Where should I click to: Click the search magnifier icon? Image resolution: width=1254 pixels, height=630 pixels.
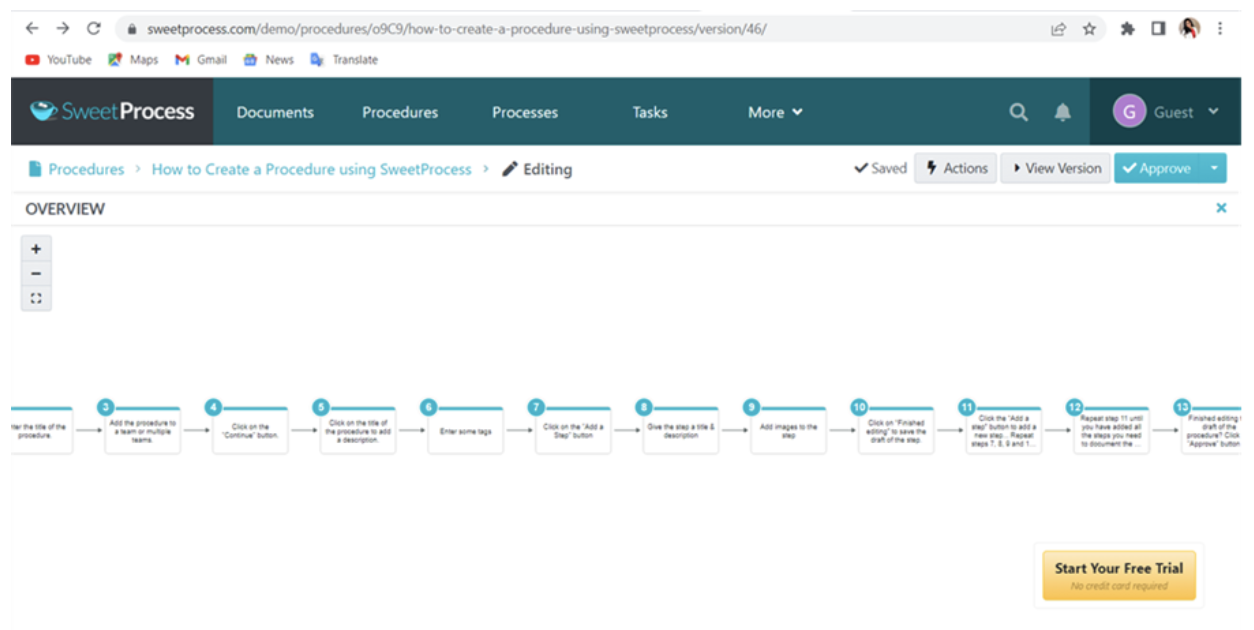click(x=1018, y=112)
